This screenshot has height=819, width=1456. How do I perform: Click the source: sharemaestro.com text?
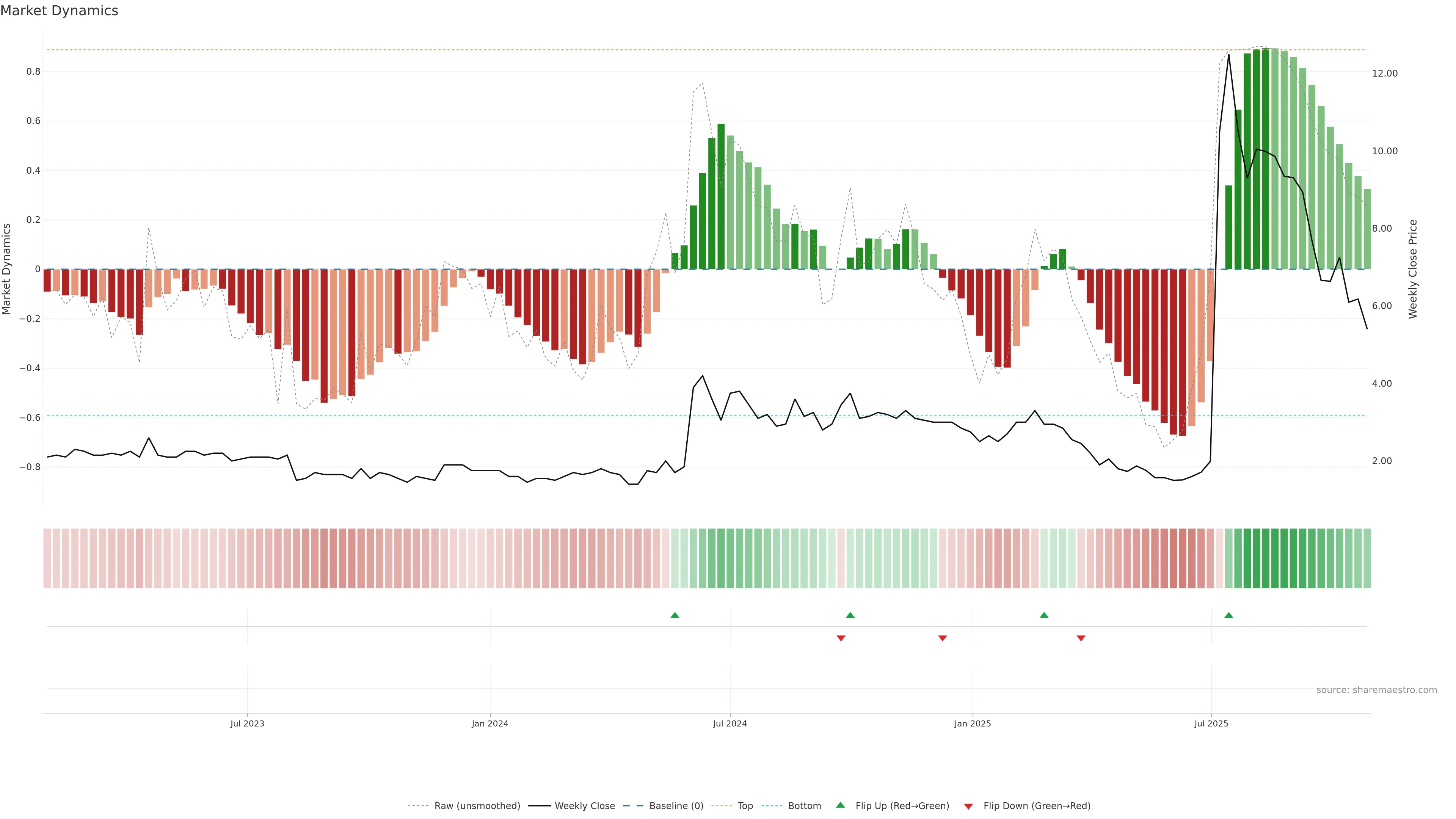click(x=1376, y=690)
